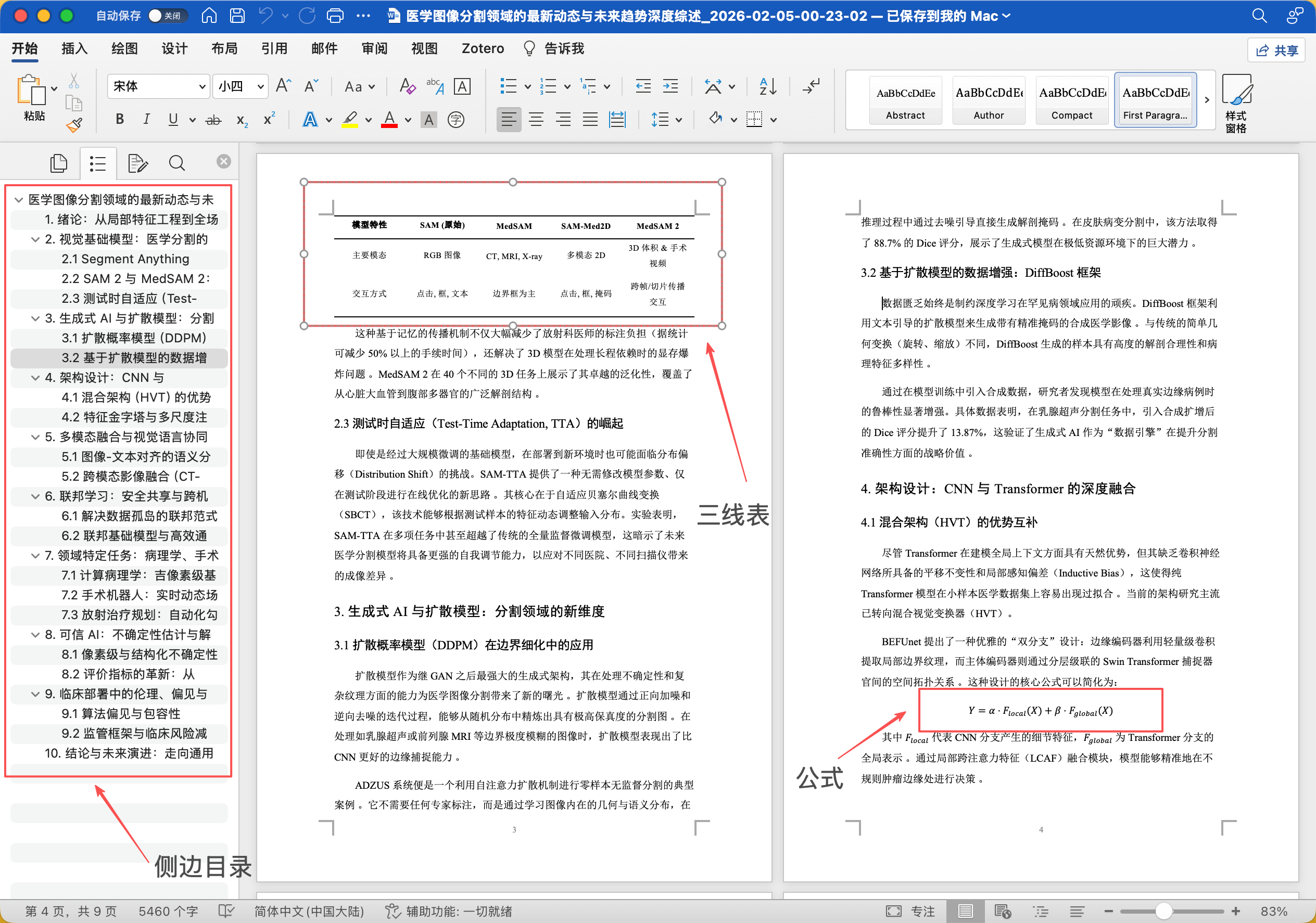Viewport: 1316px width, 923px height.
Task: Collapse heading 4. 架构设计 in outline
Action: point(35,378)
